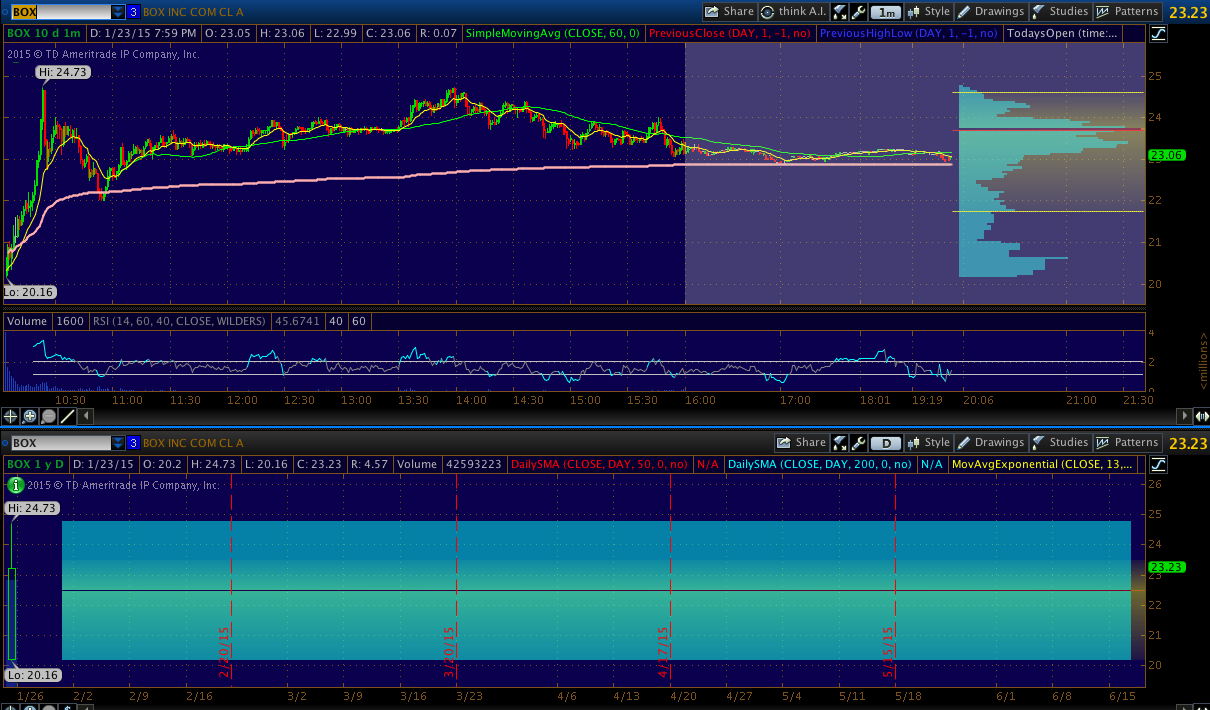The width and height of the screenshot is (1210, 710).
Task: Open the 1m timeframe selector
Action: [x=886, y=12]
